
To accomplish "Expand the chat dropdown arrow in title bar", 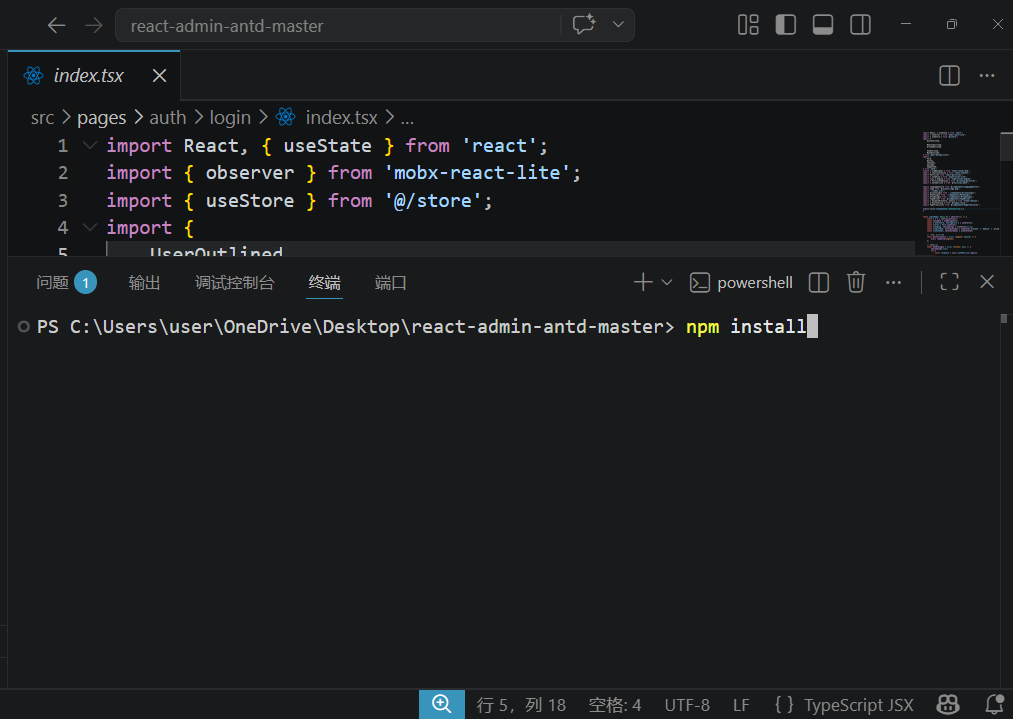I will coord(618,25).
